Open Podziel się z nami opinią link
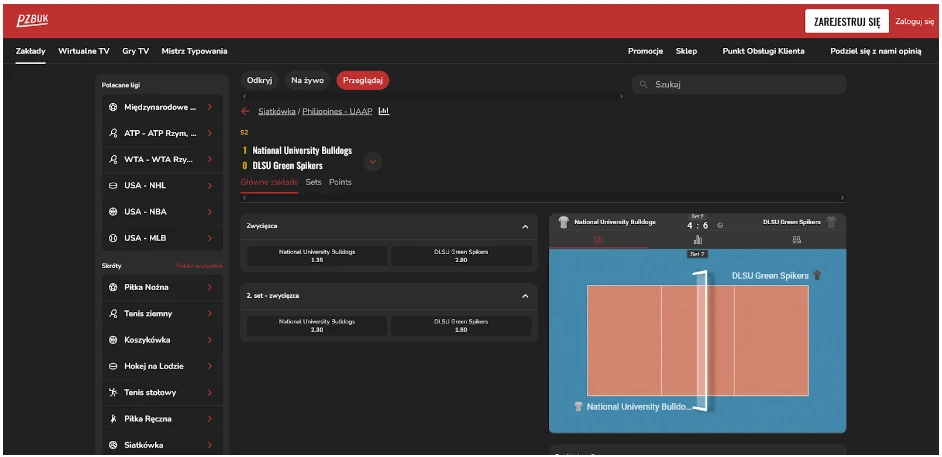 (x=876, y=51)
